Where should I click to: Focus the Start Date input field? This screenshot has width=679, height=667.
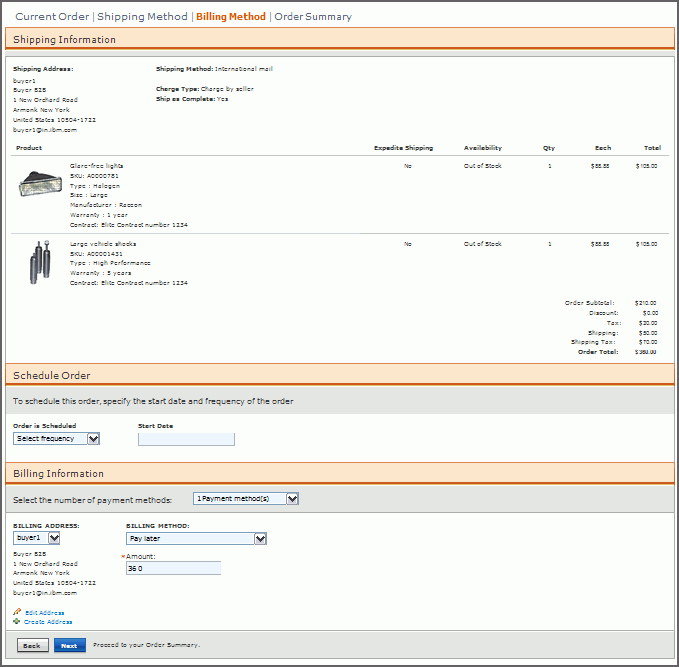coord(186,439)
